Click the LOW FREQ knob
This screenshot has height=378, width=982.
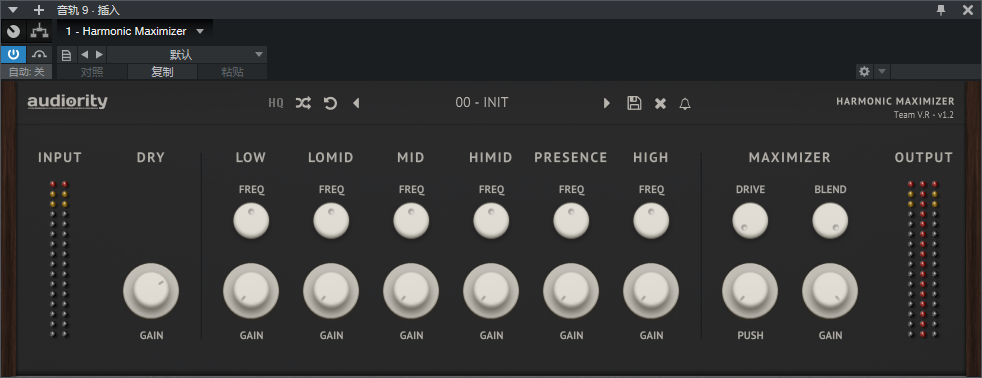coord(251,221)
